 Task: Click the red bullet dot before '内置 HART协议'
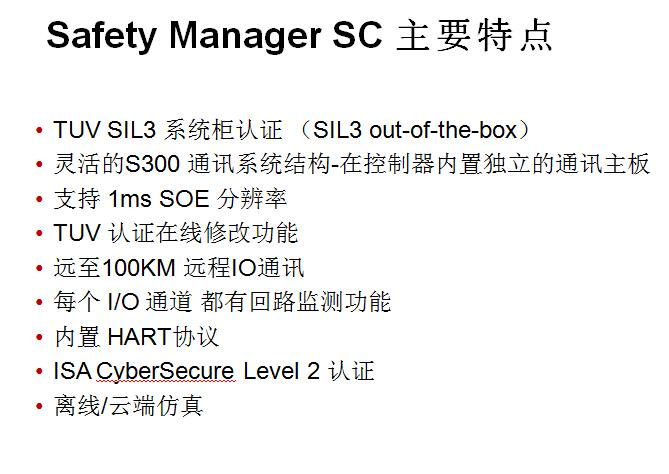tap(40, 337)
